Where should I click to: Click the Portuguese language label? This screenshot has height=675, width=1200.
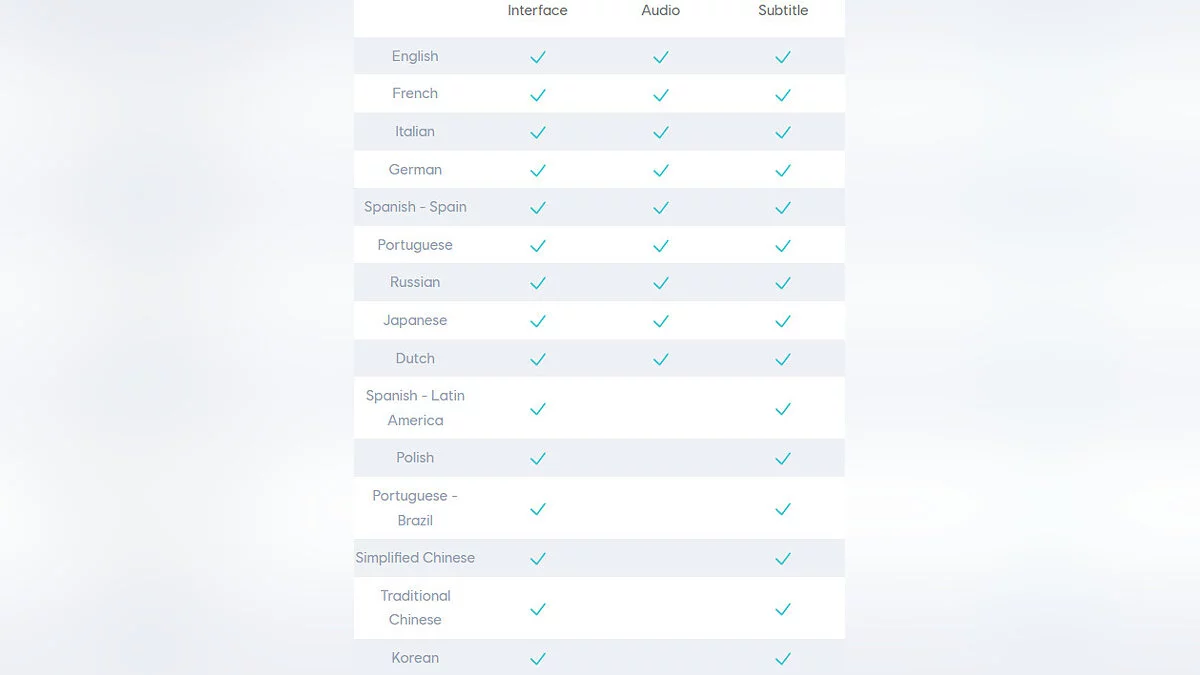(415, 245)
